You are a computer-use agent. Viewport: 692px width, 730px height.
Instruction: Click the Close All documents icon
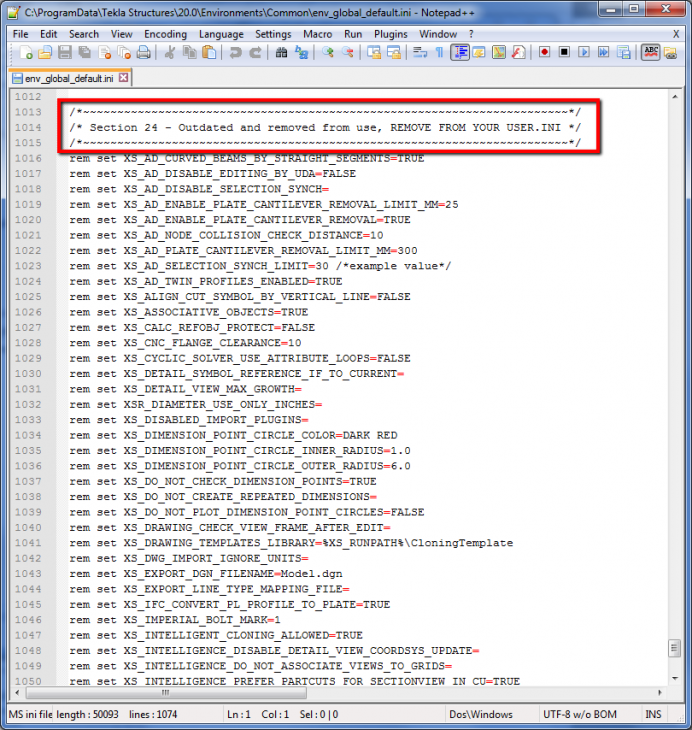[x=124, y=53]
